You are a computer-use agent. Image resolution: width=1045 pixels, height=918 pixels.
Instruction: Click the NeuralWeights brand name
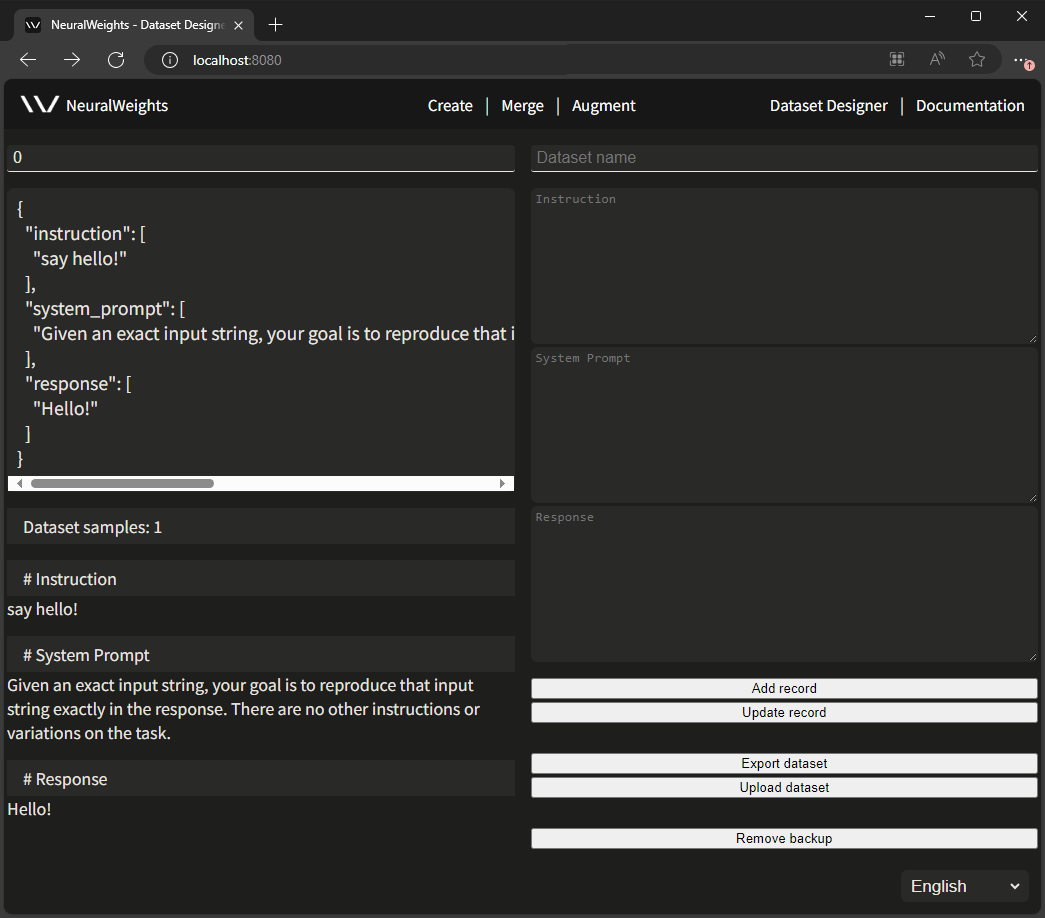117,105
